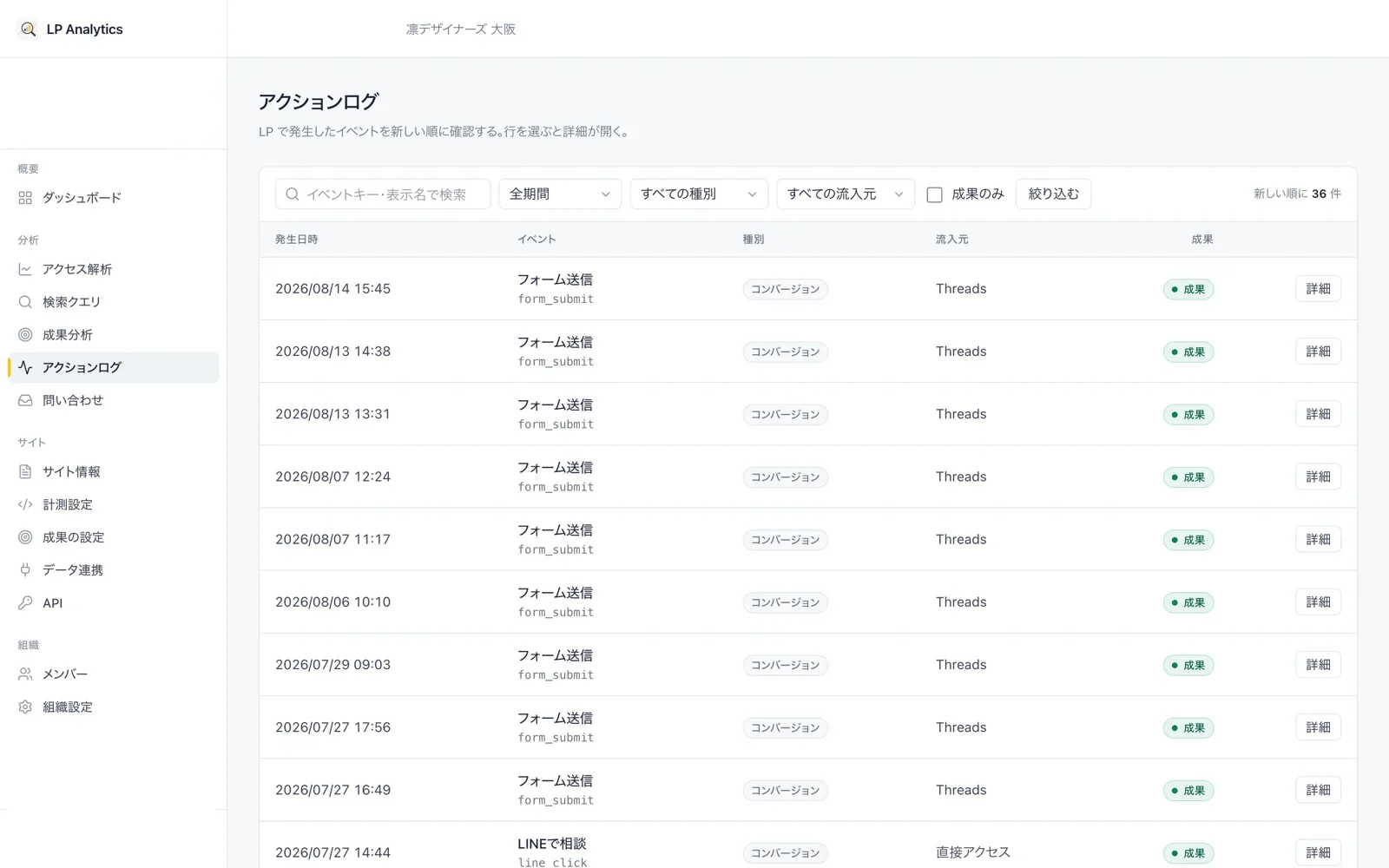Open メンバー menu item
1389x868 pixels.
click(x=113, y=674)
